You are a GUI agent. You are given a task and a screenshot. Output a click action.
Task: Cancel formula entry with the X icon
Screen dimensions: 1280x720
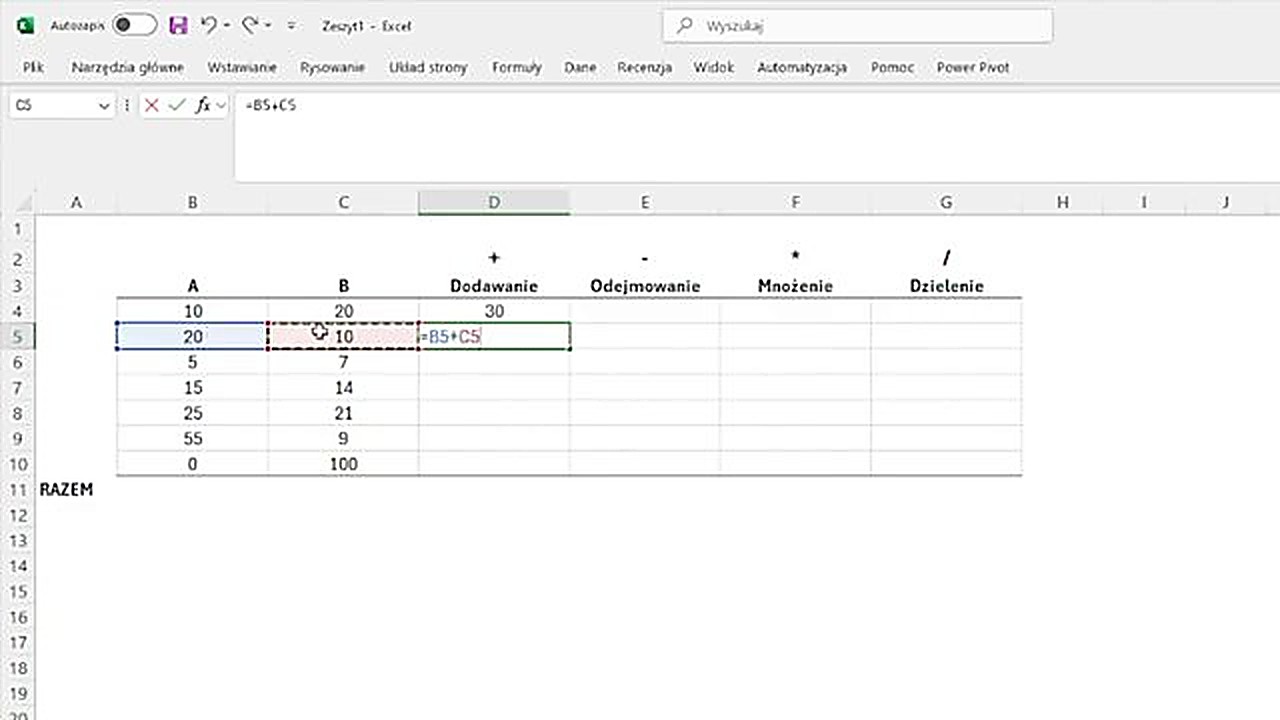(x=151, y=105)
